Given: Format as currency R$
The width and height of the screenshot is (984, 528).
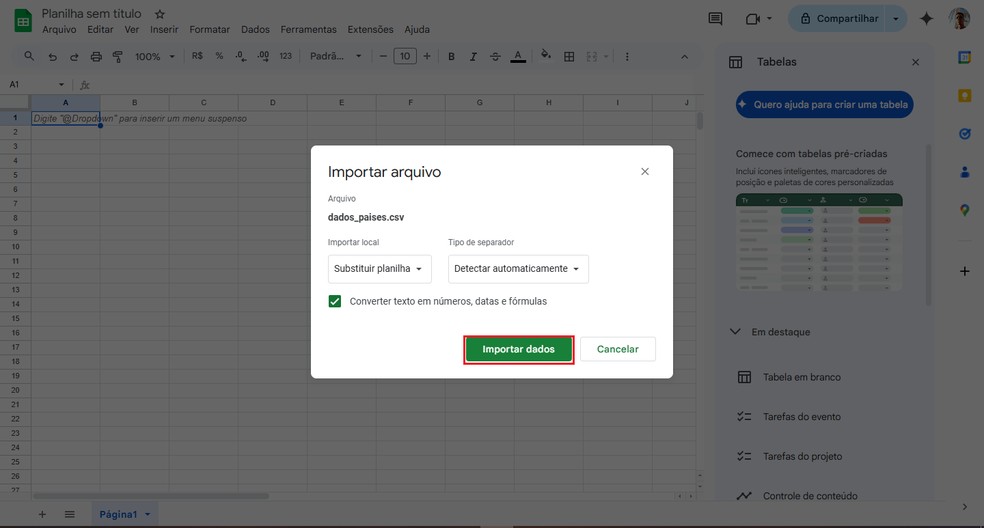Looking at the screenshot, I should pyautogui.click(x=197, y=56).
